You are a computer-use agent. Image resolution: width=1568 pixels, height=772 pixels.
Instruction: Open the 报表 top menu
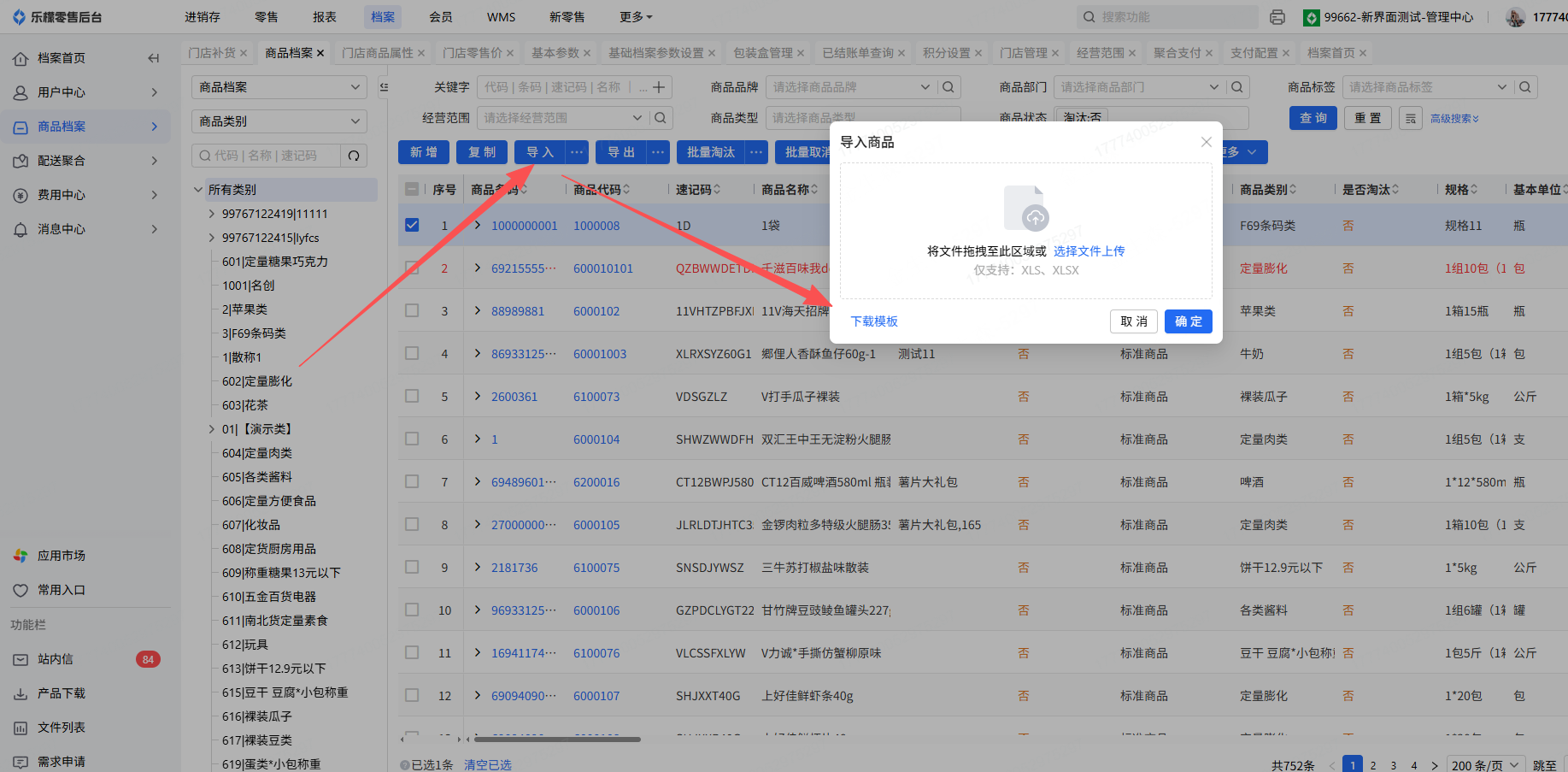pos(325,17)
